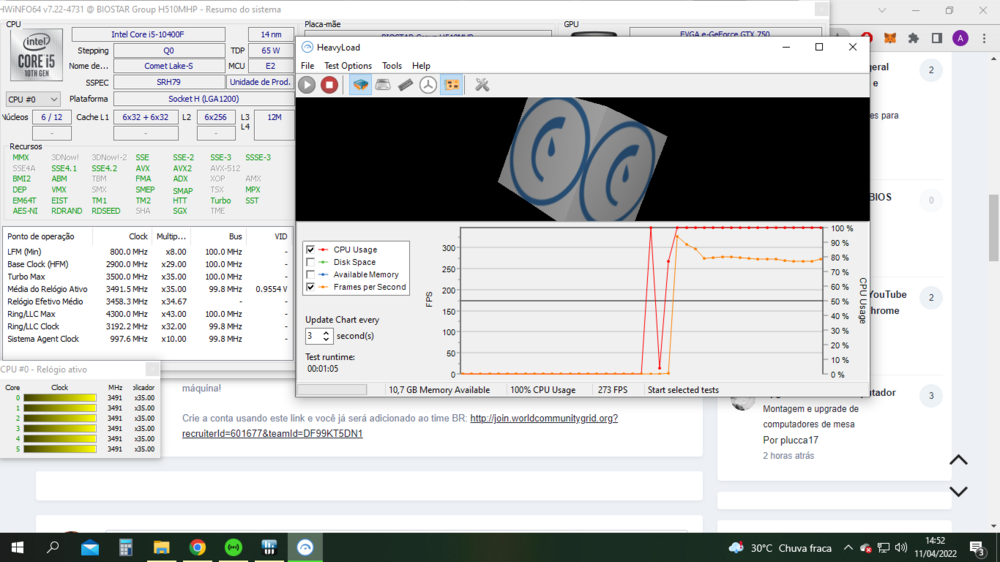1000x562 pixels.
Task: Enable the Disk Space chart checkbox
Action: (311, 262)
